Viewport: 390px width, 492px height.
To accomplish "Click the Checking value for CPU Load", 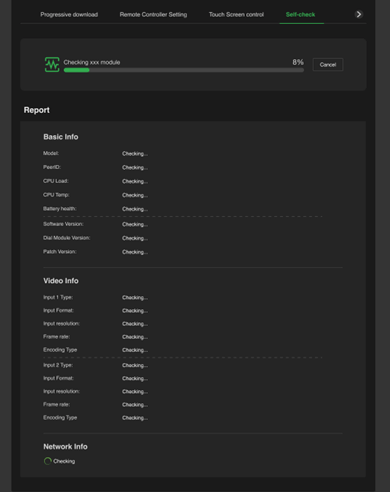I will [135, 181].
